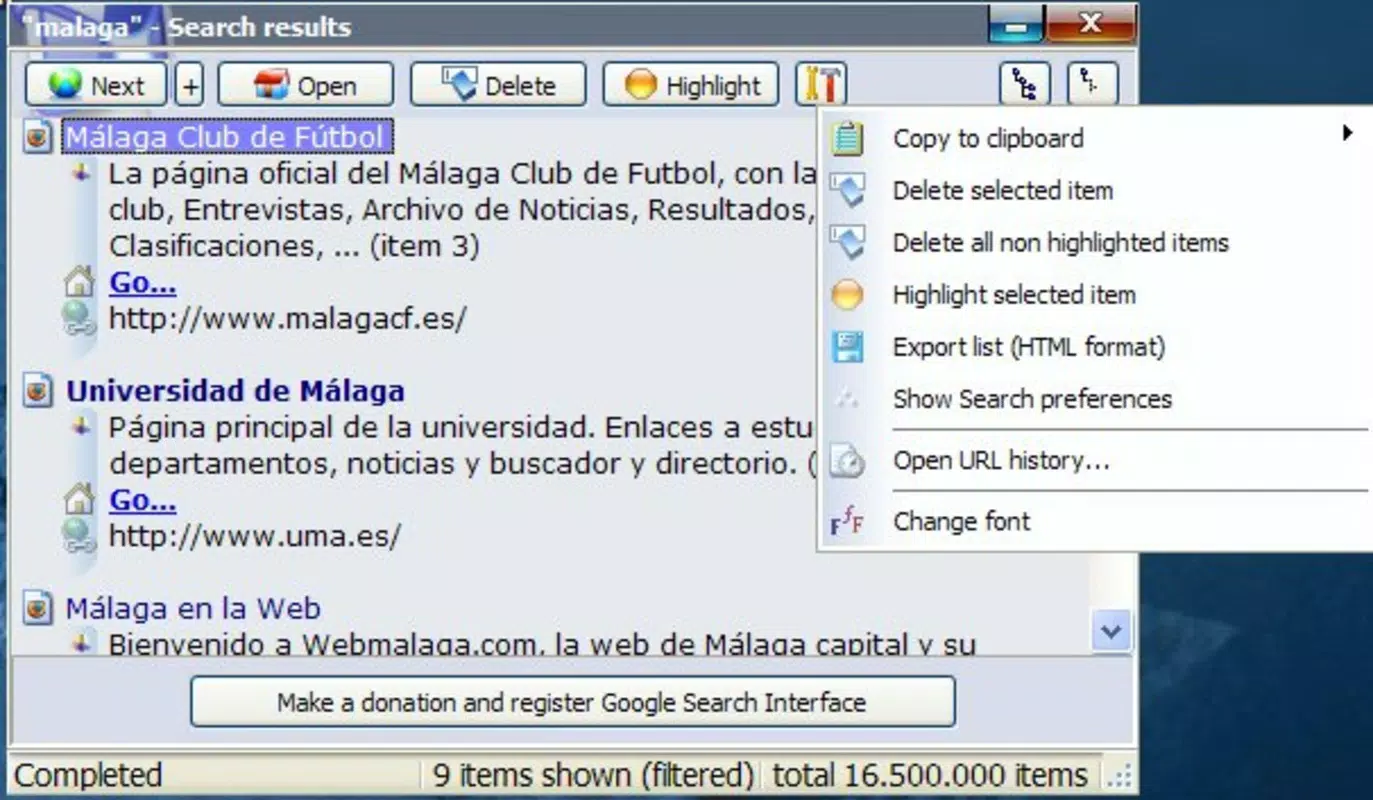Viewport: 1373px width, 800px height.
Task: Click icon beside Delete all non highlighted items
Action: [x=847, y=242]
